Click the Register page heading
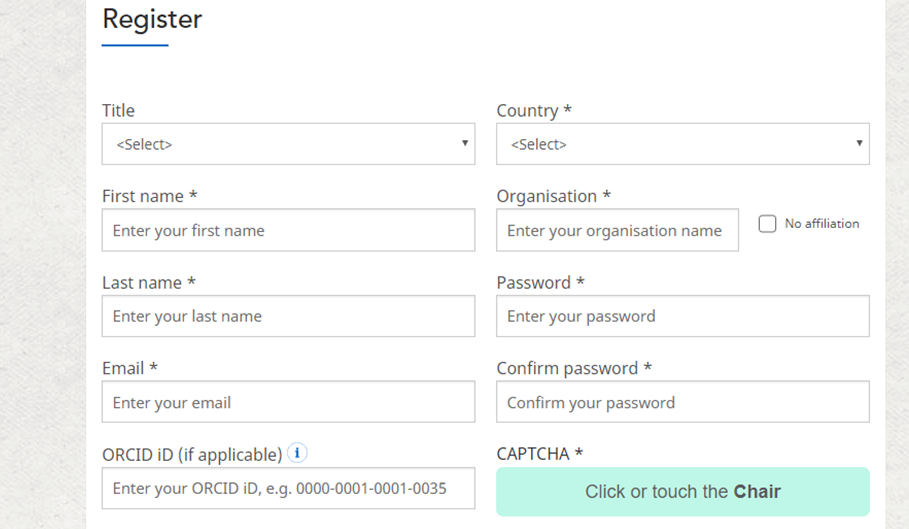The width and height of the screenshot is (909, 529). pyautogui.click(x=152, y=19)
